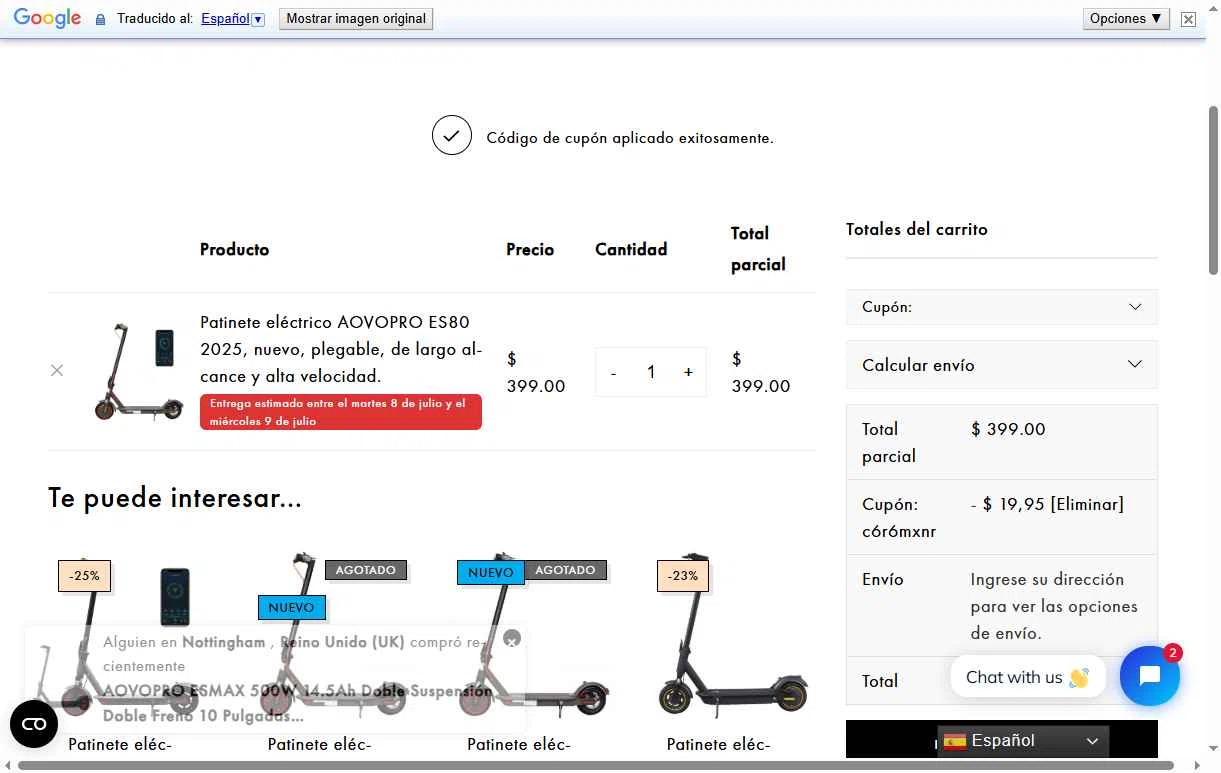This screenshot has height=773, width=1221.
Task: Click the Google logo in translate bar
Action: pyautogui.click(x=47, y=18)
